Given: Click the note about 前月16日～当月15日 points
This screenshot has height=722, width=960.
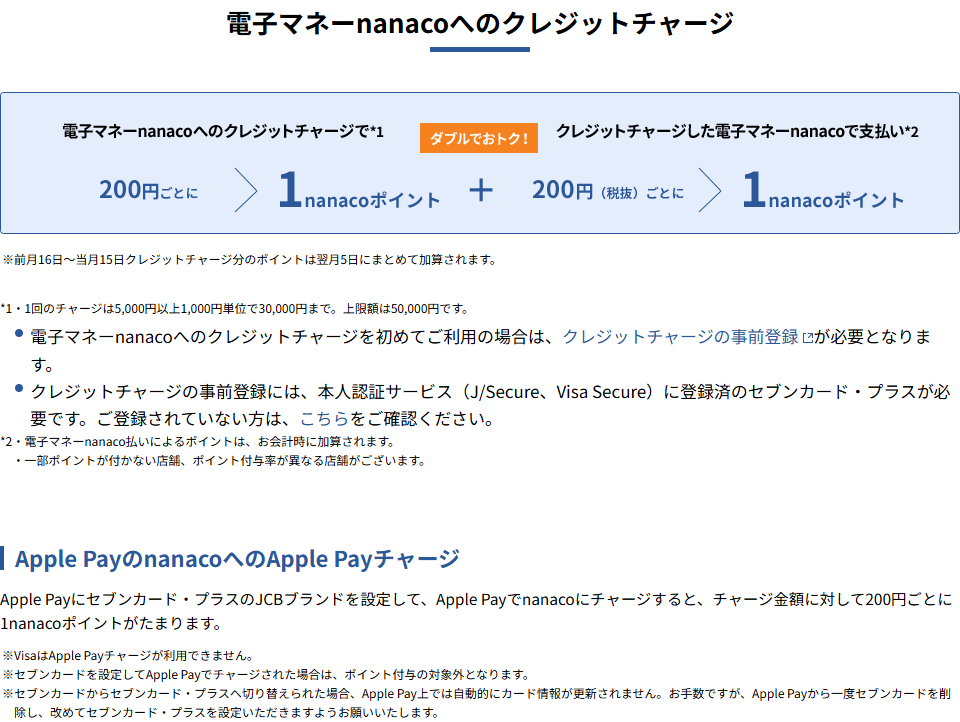Looking at the screenshot, I should (249, 260).
